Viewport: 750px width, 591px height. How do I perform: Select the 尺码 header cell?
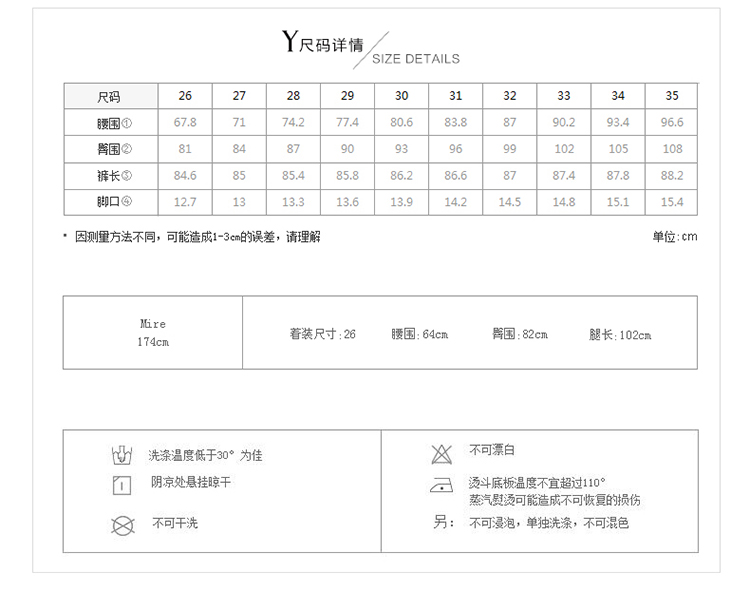coord(111,96)
